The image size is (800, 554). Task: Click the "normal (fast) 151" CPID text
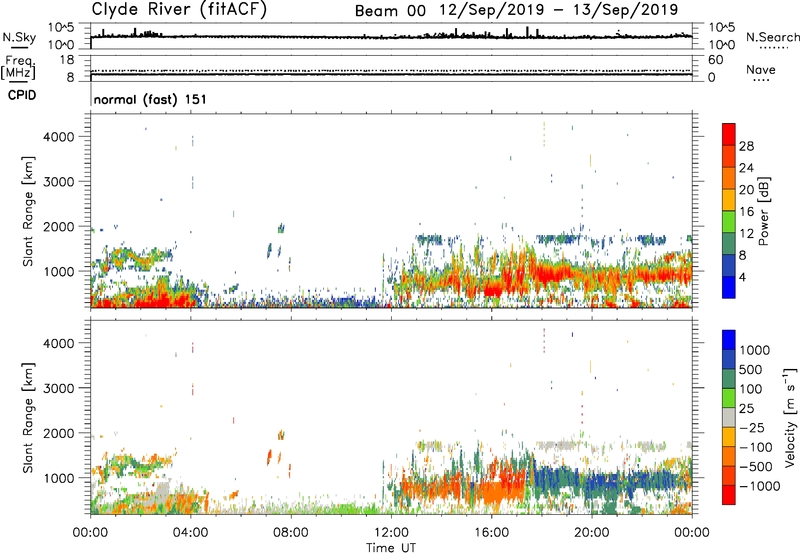pos(150,99)
